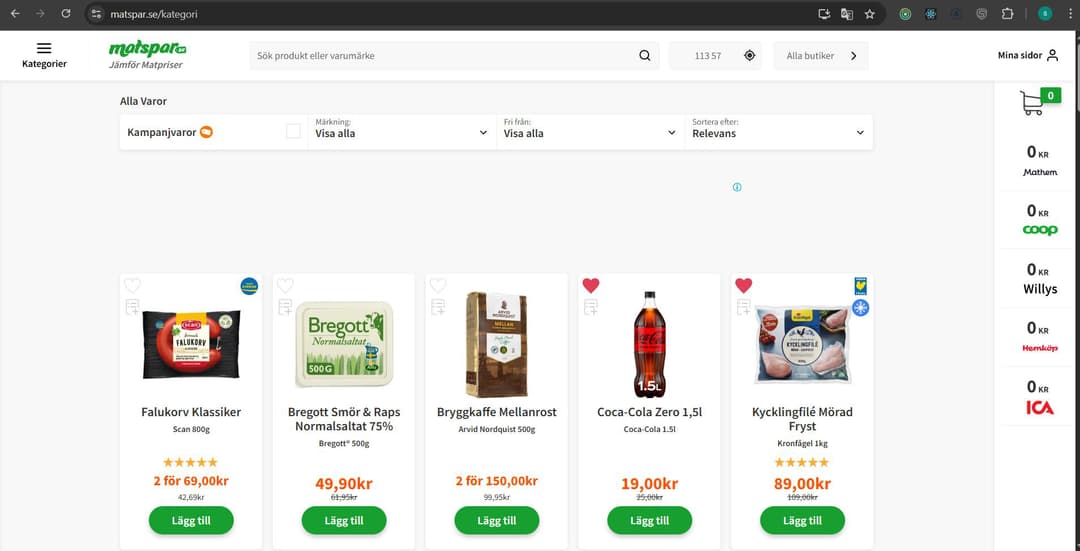Viewport: 1080px width, 551px height.
Task: Add Kycklingfilé Mörad Fryst to a list icon
Action: pos(744,307)
